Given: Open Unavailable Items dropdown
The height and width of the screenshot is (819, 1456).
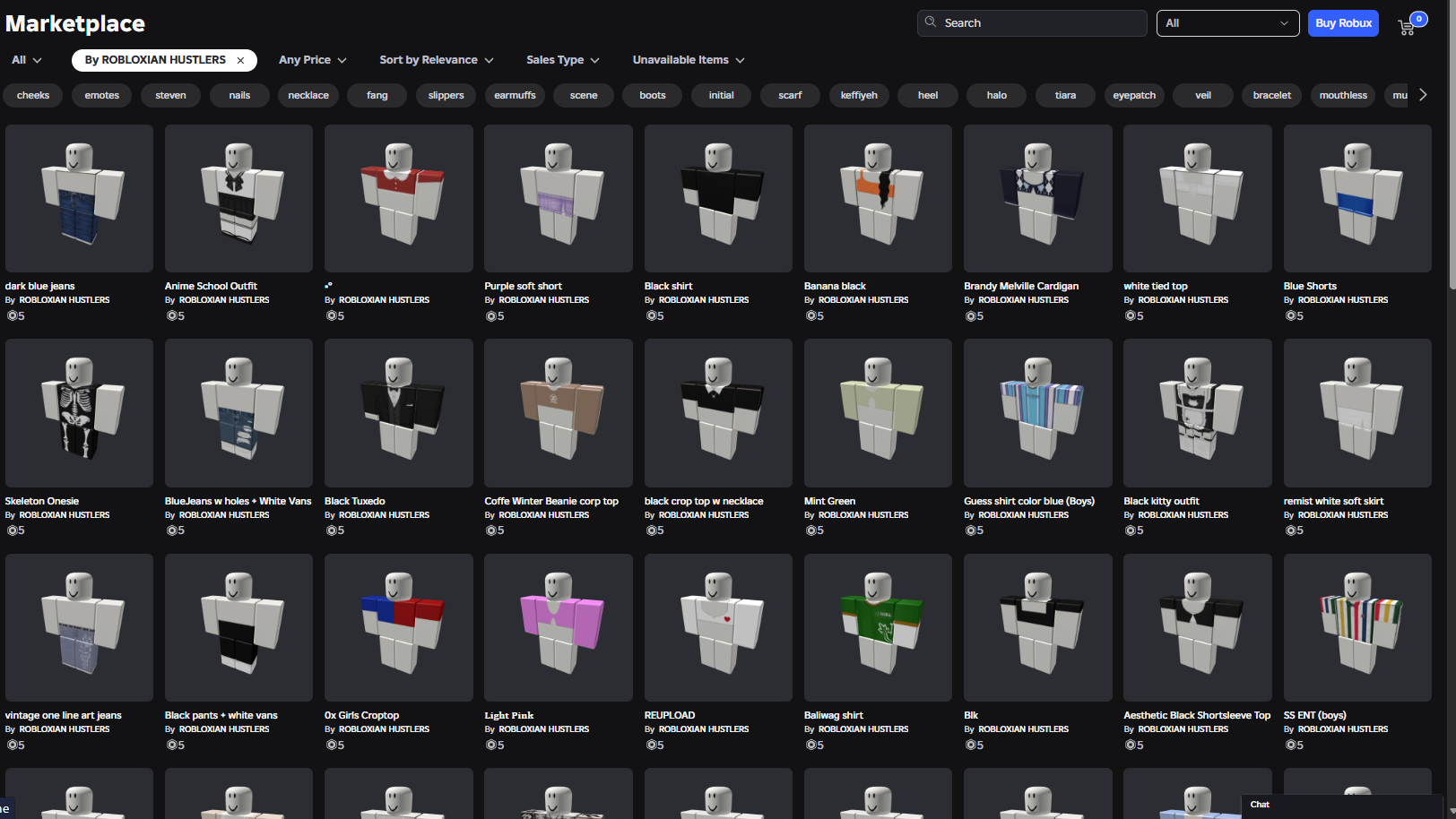Looking at the screenshot, I should [689, 60].
